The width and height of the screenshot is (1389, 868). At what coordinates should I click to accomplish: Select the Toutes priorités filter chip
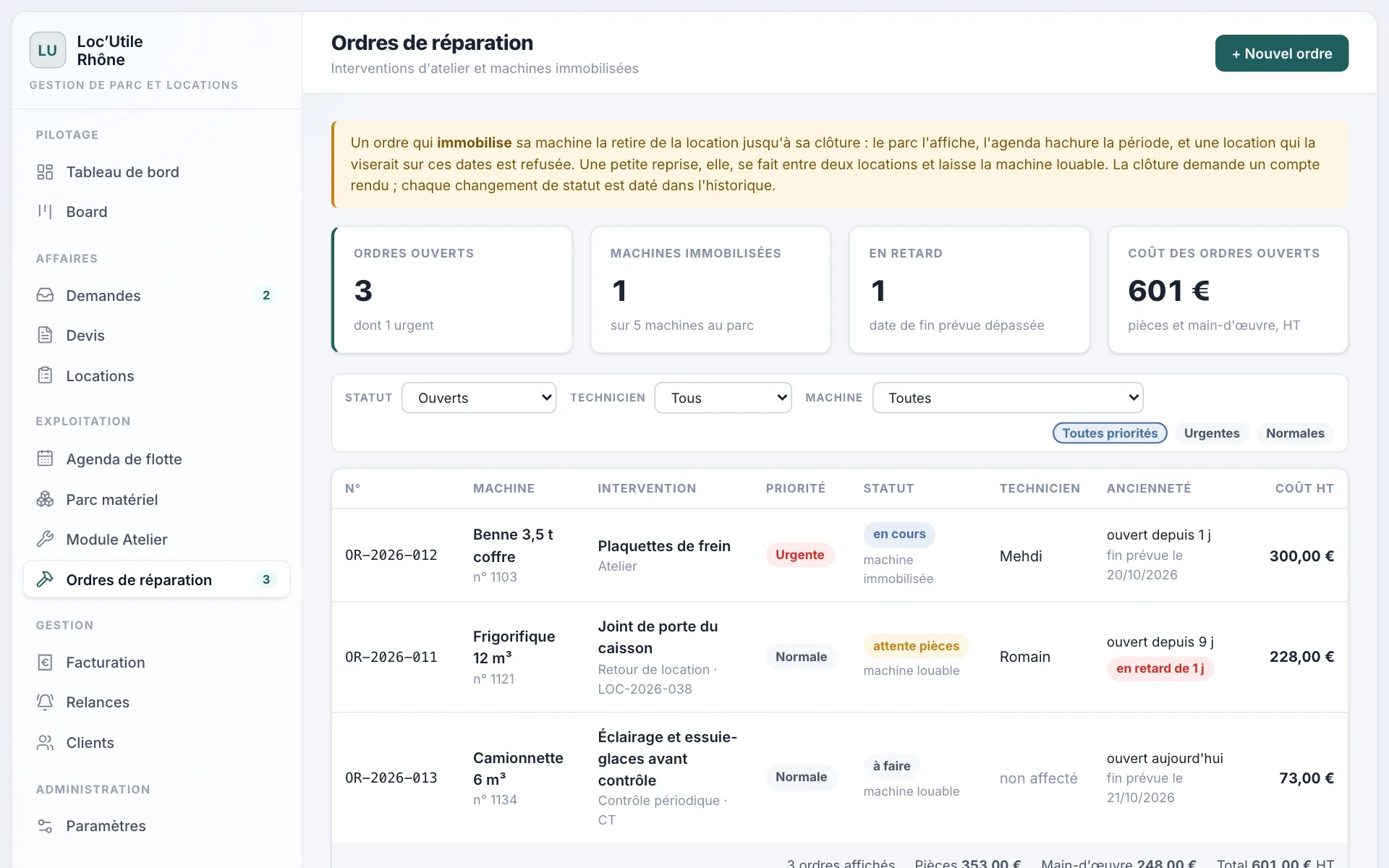[1110, 433]
